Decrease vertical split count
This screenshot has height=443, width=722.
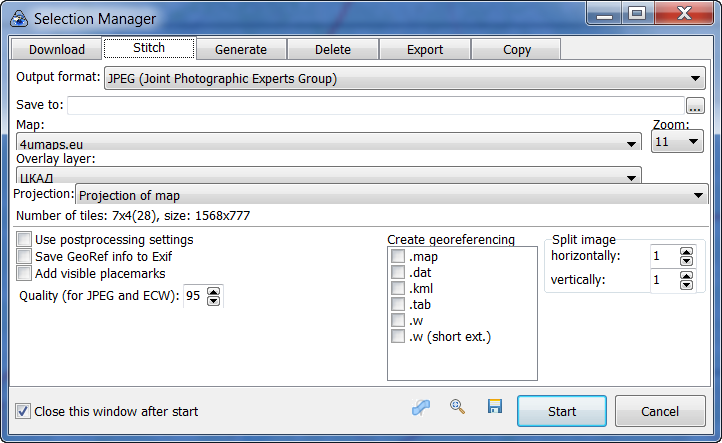(685, 286)
